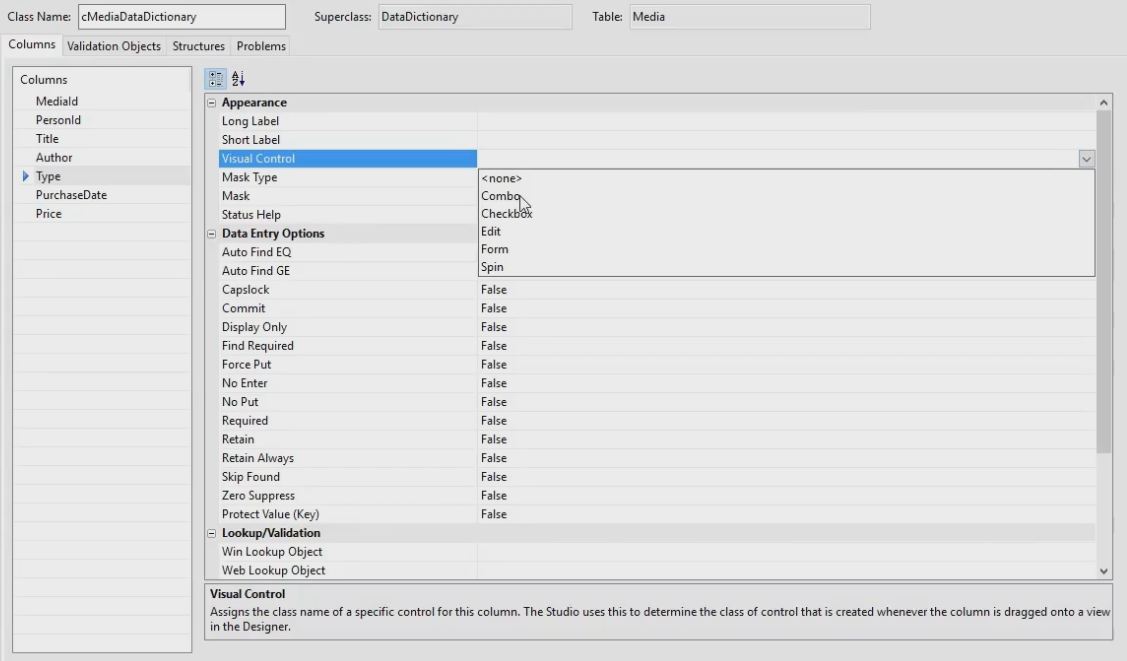This screenshot has width=1127, height=661.
Task: Click the Categorized view icon
Action: pyautogui.click(x=214, y=78)
